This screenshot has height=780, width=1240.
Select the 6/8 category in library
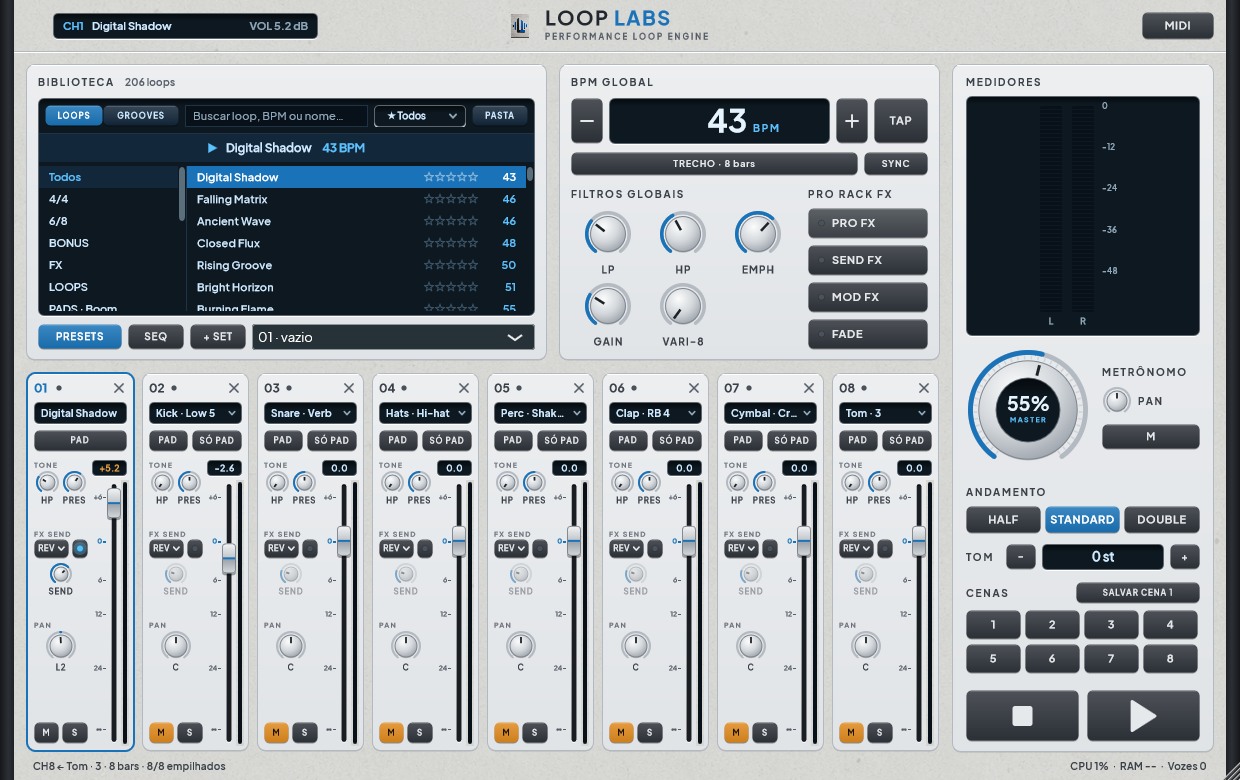(110, 221)
